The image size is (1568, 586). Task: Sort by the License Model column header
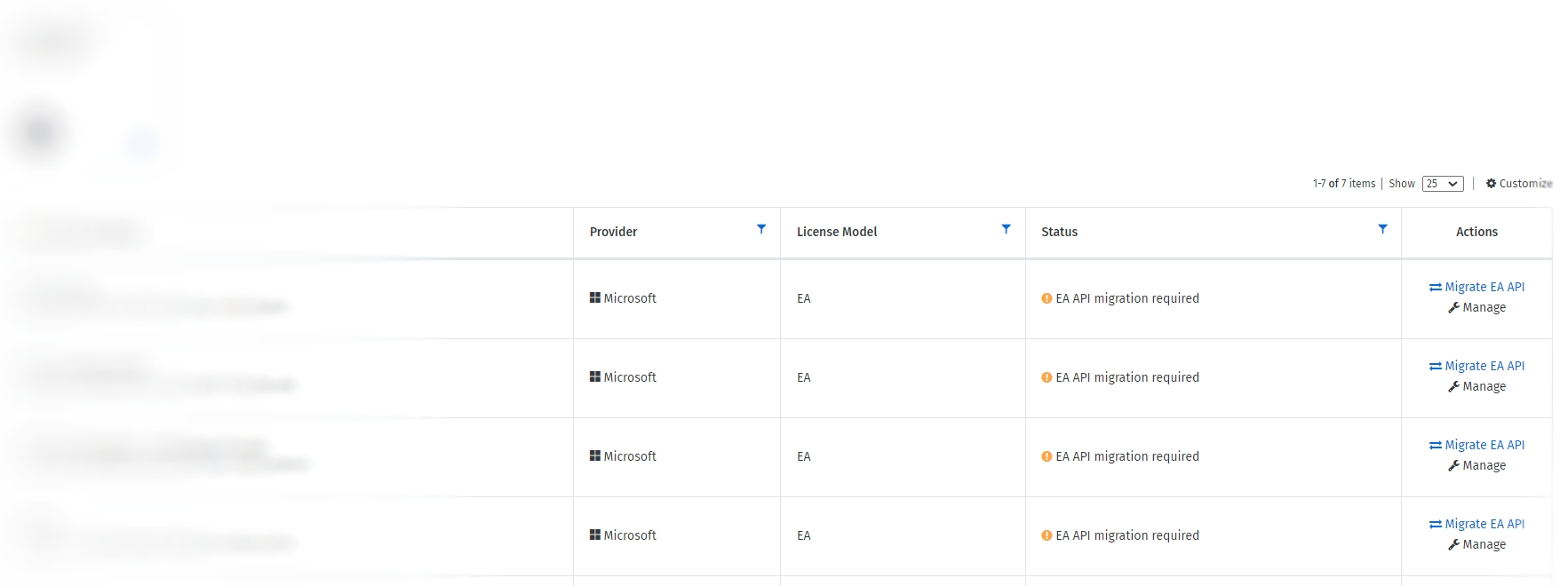click(x=836, y=232)
